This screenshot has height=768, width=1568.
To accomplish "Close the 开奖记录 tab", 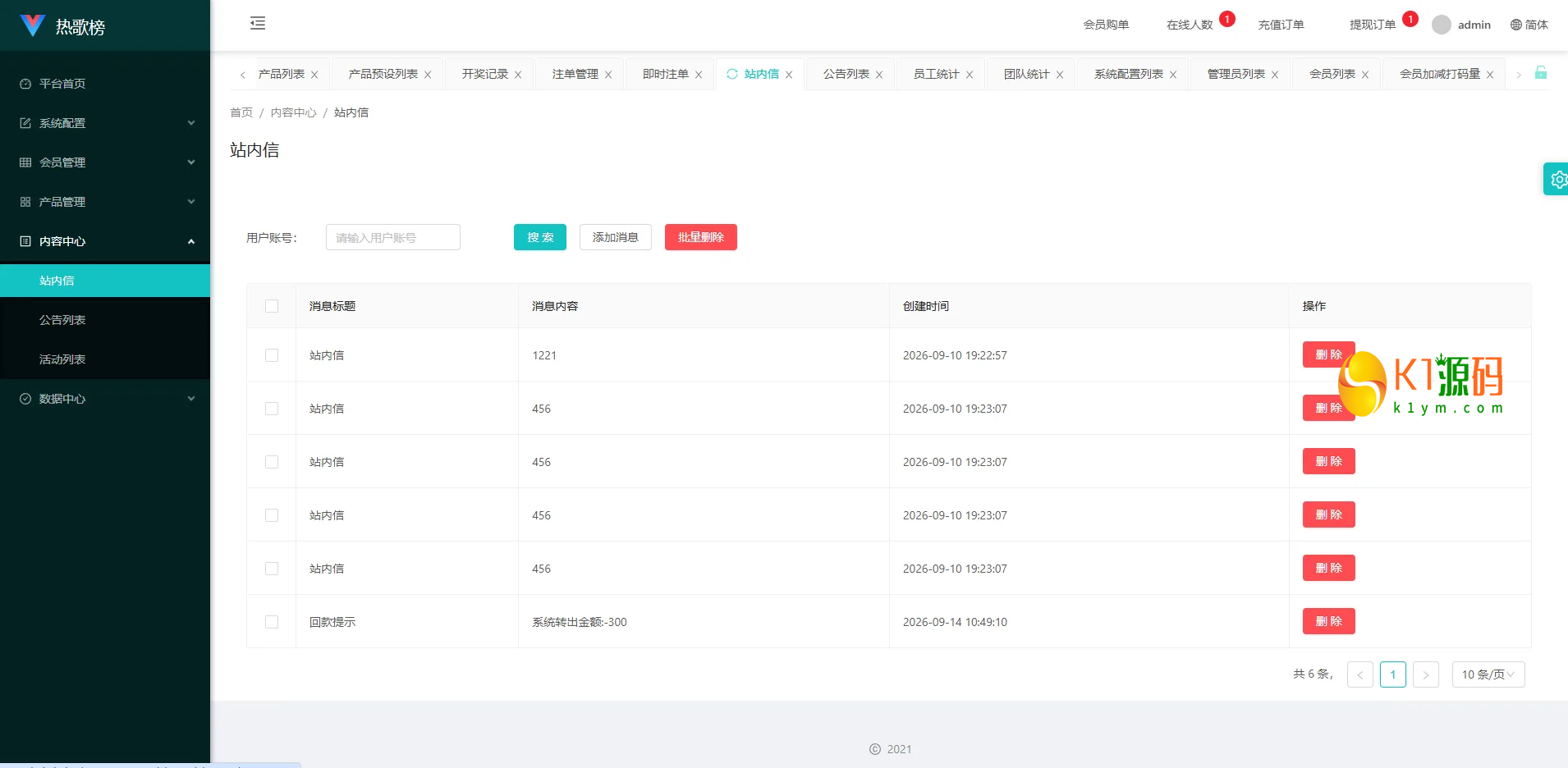I will point(518,75).
